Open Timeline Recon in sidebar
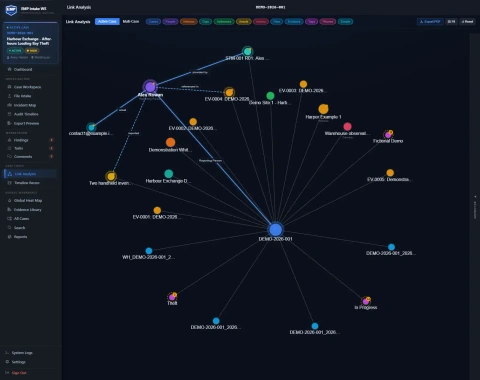The width and height of the screenshot is (480, 380). tap(27, 183)
